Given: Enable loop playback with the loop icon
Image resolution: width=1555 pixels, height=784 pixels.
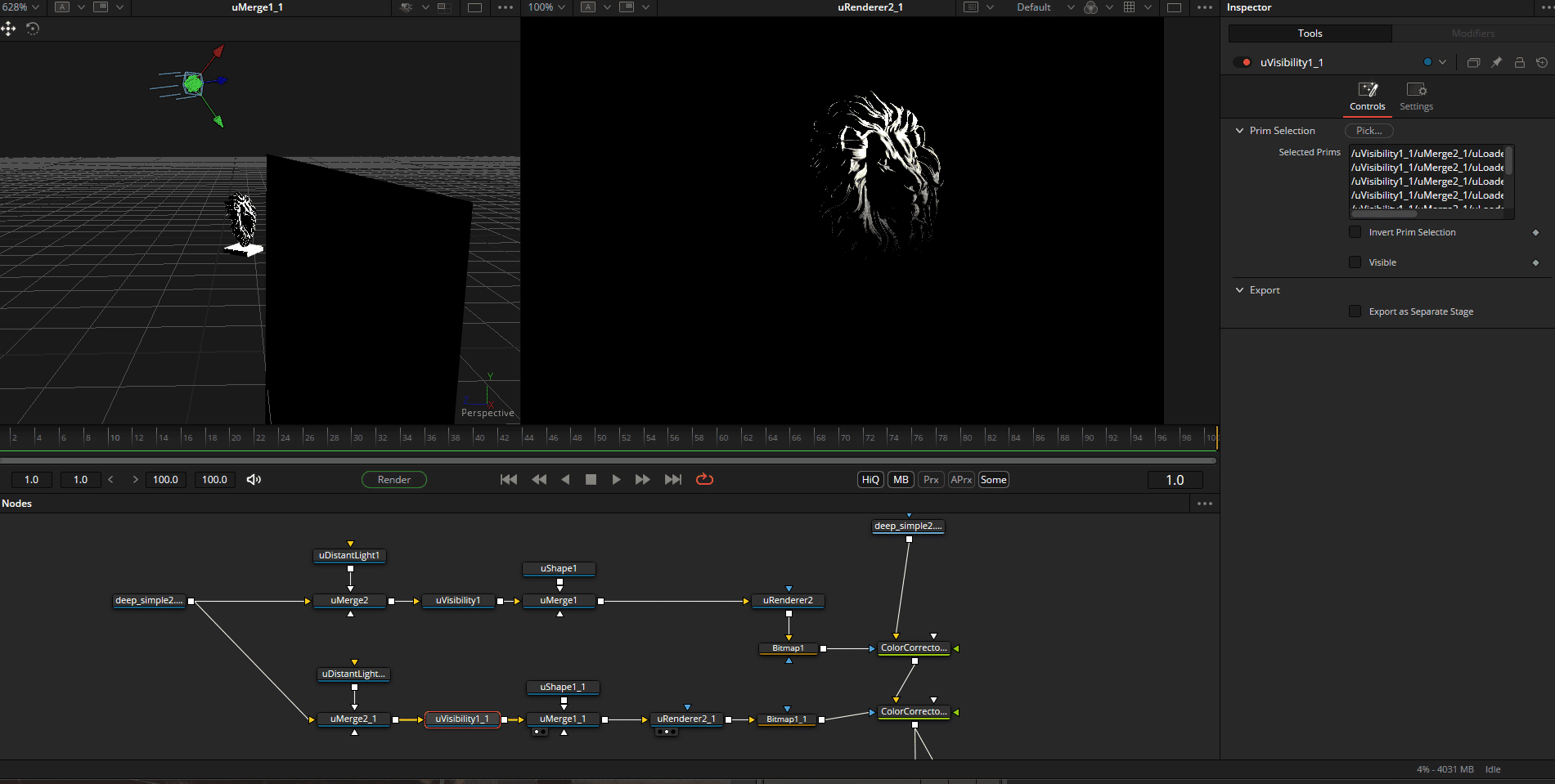Looking at the screenshot, I should 704,480.
